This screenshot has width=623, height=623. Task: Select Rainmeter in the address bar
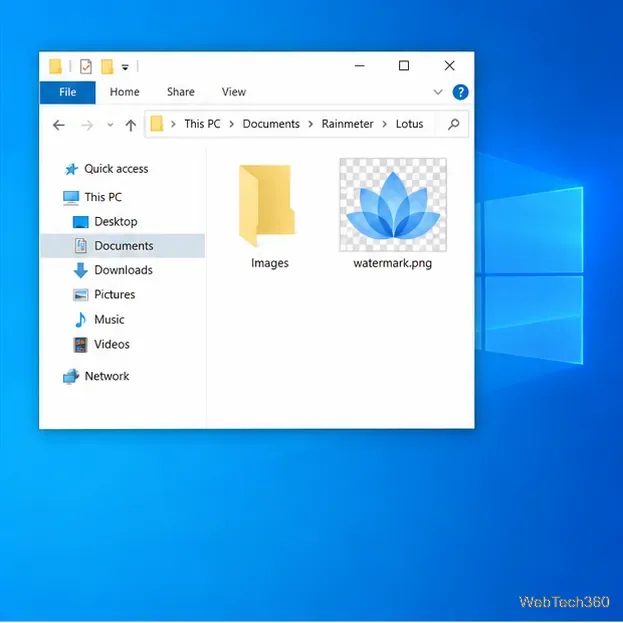tap(347, 124)
